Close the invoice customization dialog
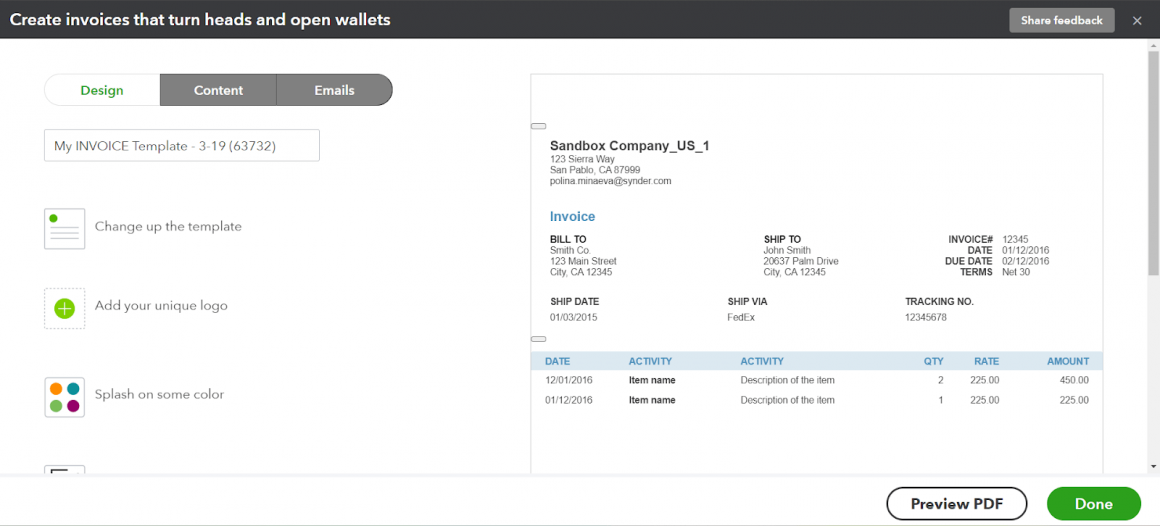Image resolution: width=1160 pixels, height=526 pixels. [x=1137, y=20]
